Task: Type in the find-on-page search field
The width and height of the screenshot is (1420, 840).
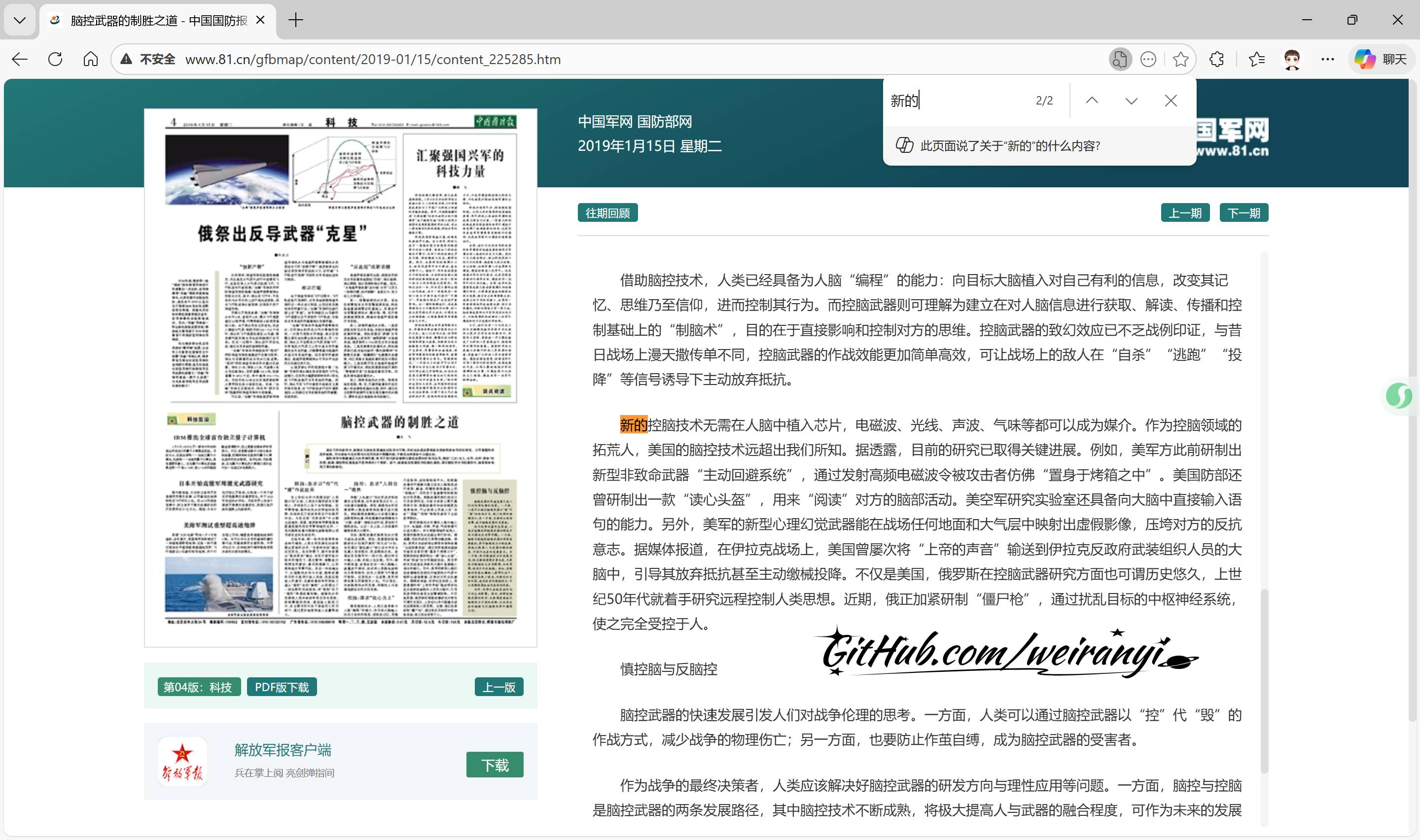Action: tap(962, 100)
